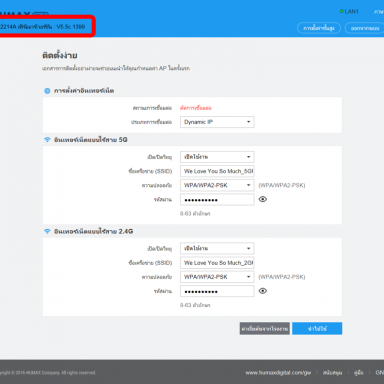Click the 5G wireless Wi-Fi section icon

tap(47, 140)
